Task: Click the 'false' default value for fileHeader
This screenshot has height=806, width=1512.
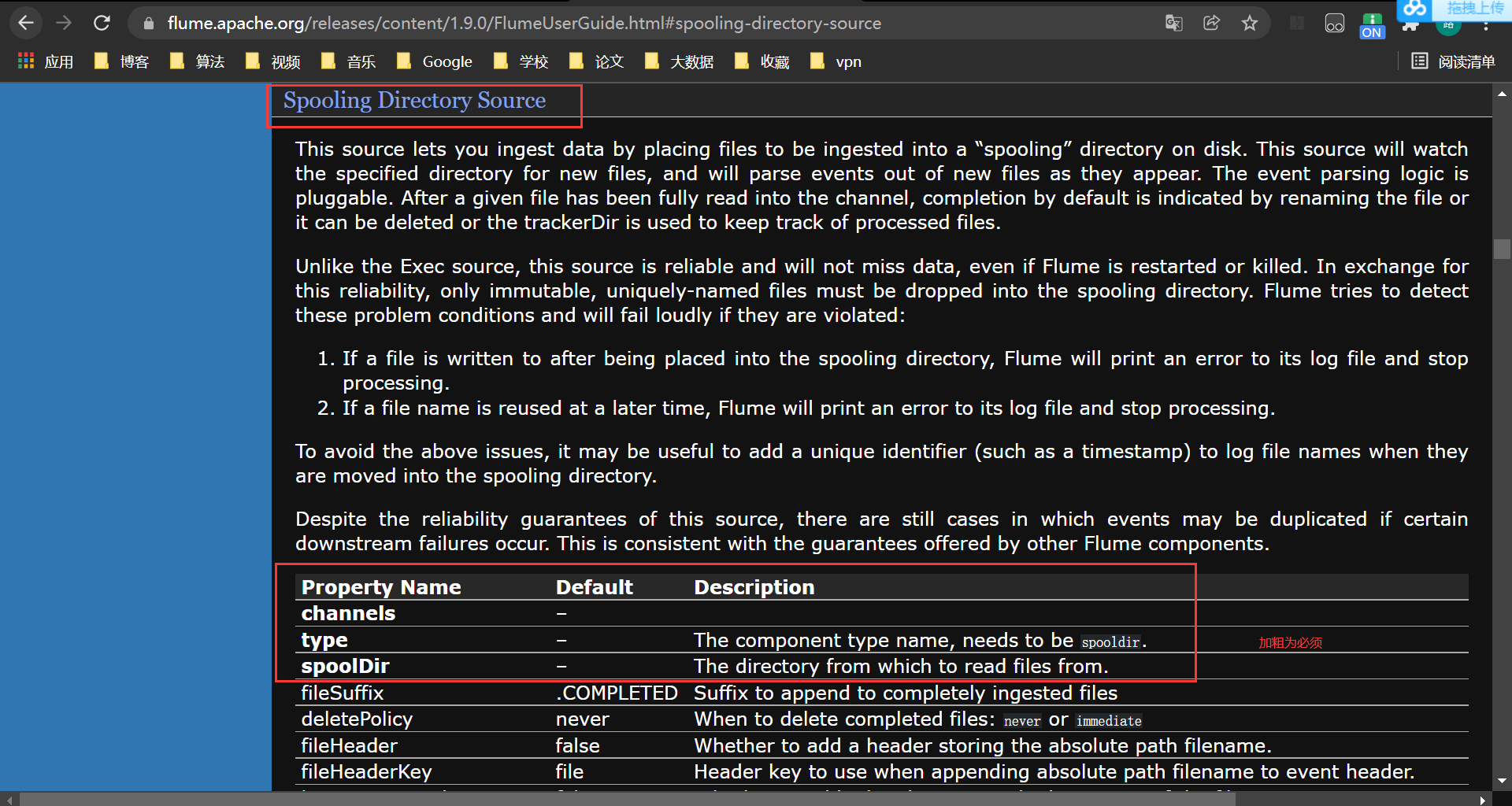Action: point(577,745)
